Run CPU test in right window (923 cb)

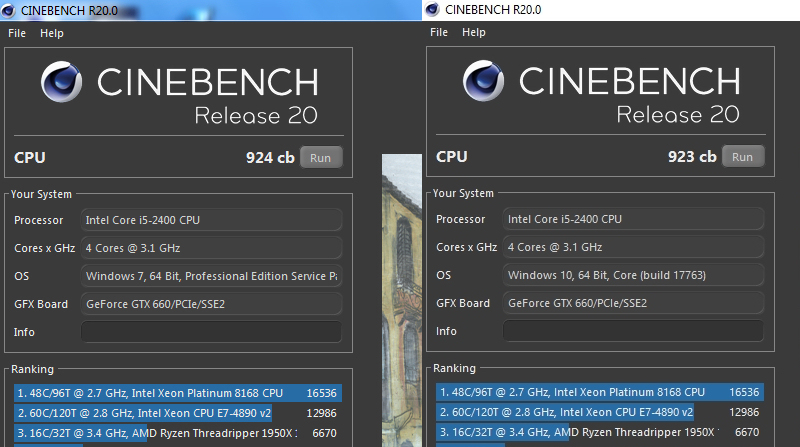[x=742, y=157]
